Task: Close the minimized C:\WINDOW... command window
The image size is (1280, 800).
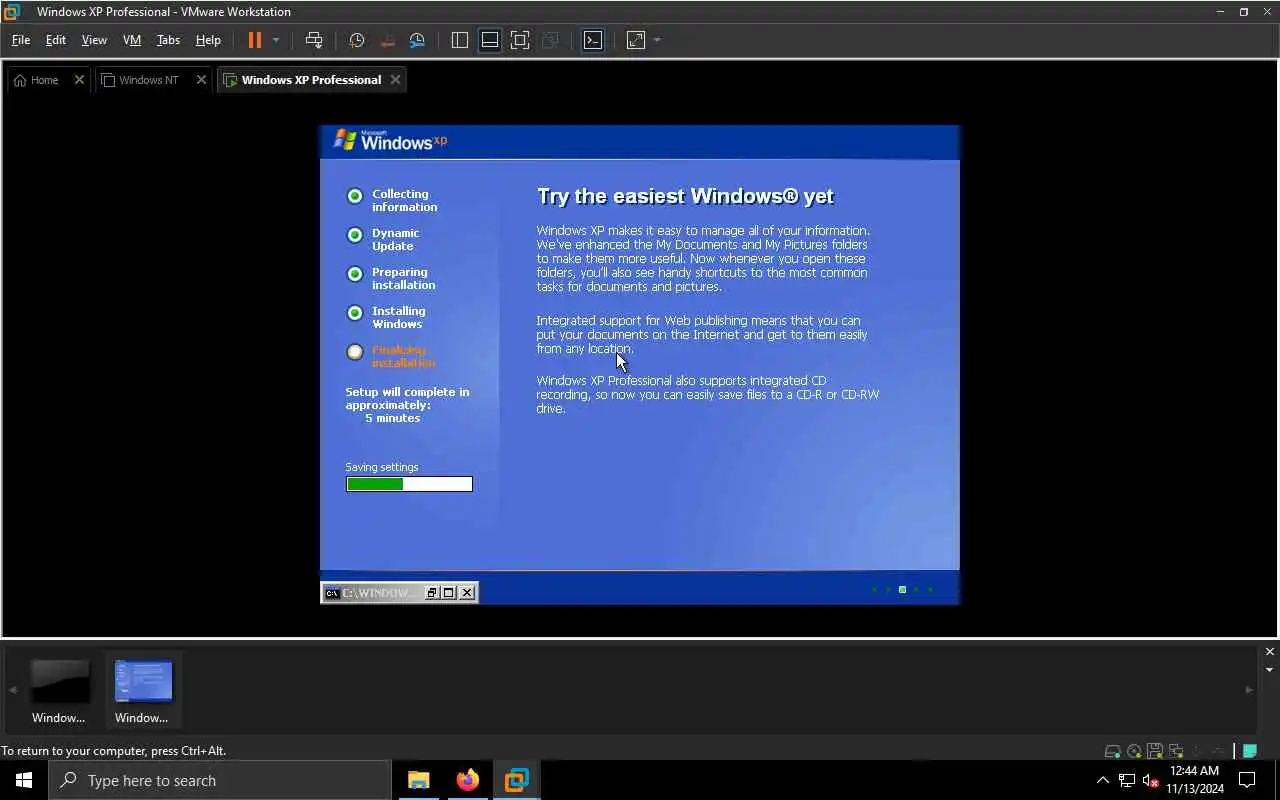Action: [467, 593]
